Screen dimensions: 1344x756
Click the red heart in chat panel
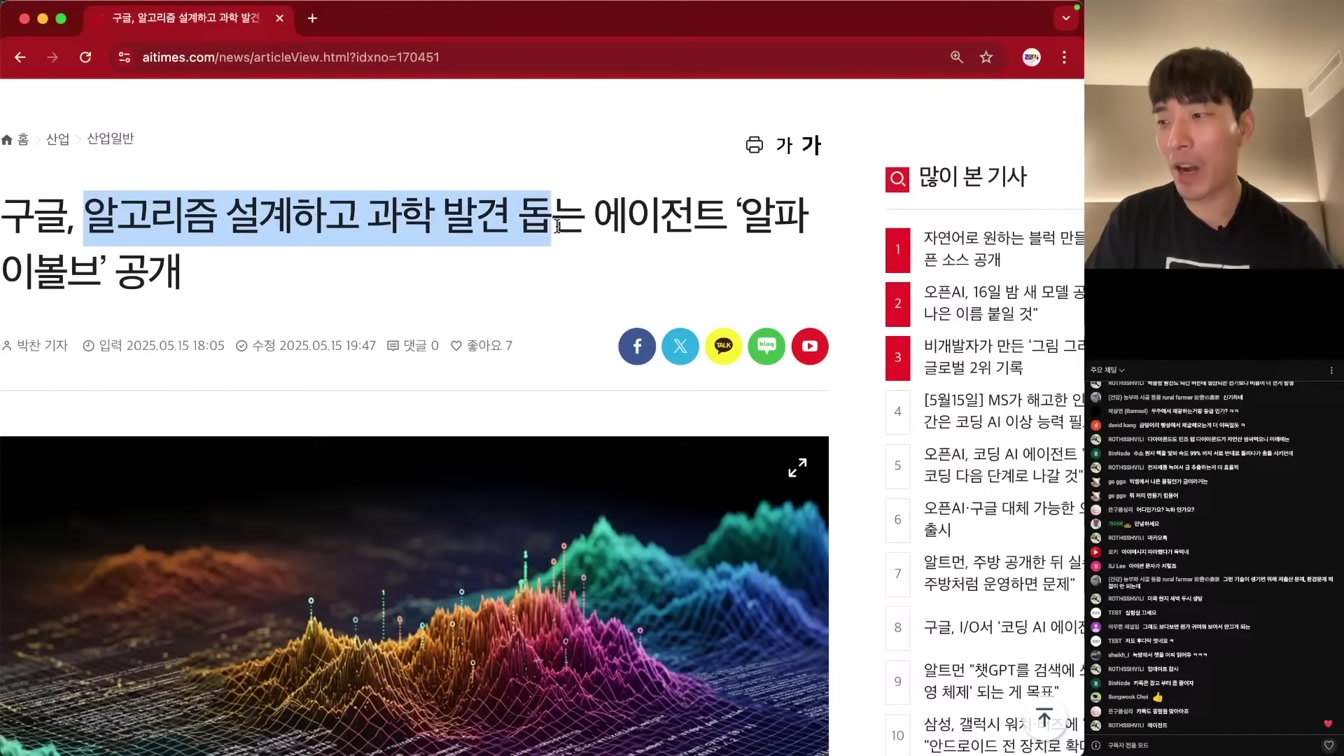tap(1328, 724)
